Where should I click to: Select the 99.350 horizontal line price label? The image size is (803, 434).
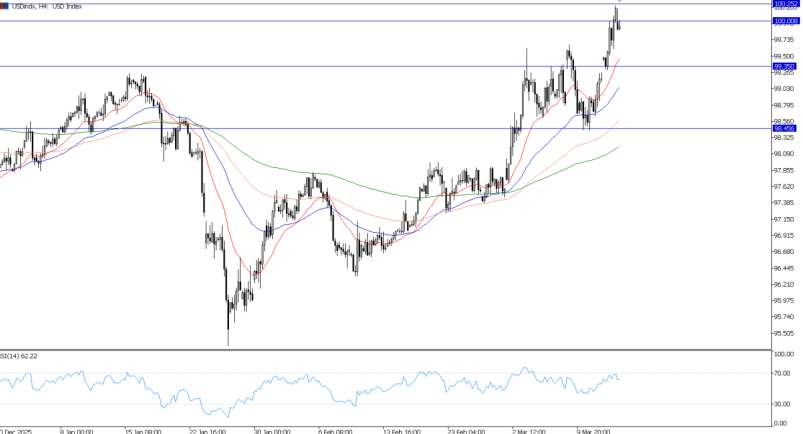(784, 66)
